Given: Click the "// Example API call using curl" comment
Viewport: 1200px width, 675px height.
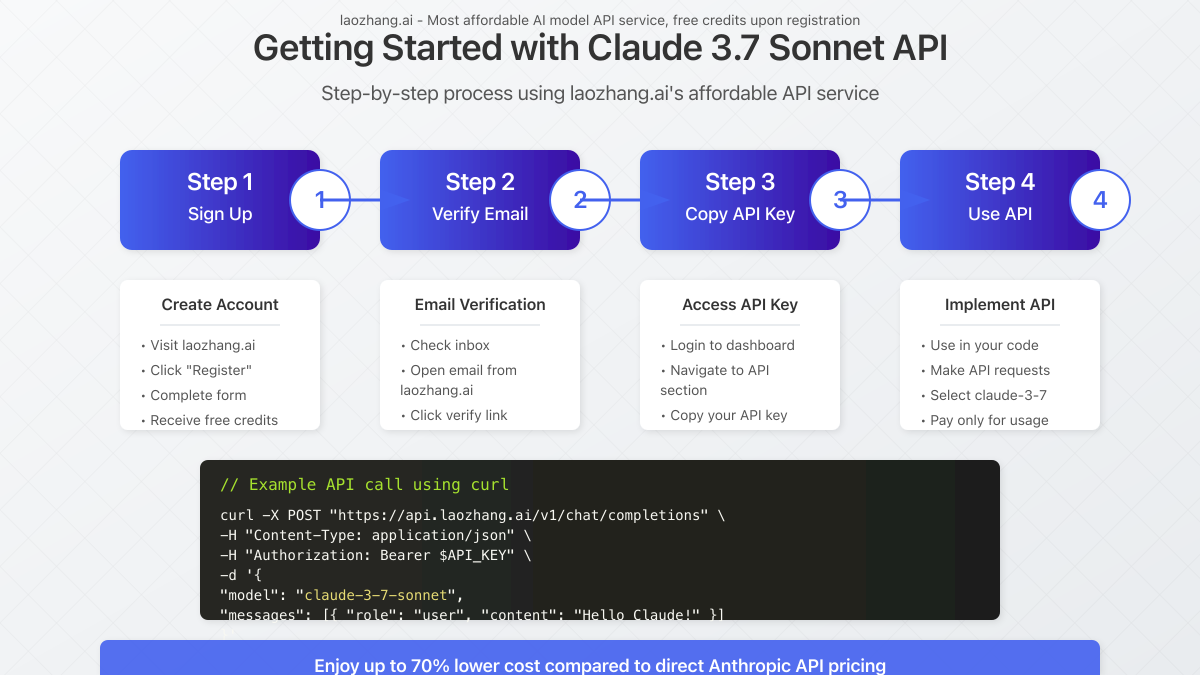Looking at the screenshot, I should pos(364,485).
